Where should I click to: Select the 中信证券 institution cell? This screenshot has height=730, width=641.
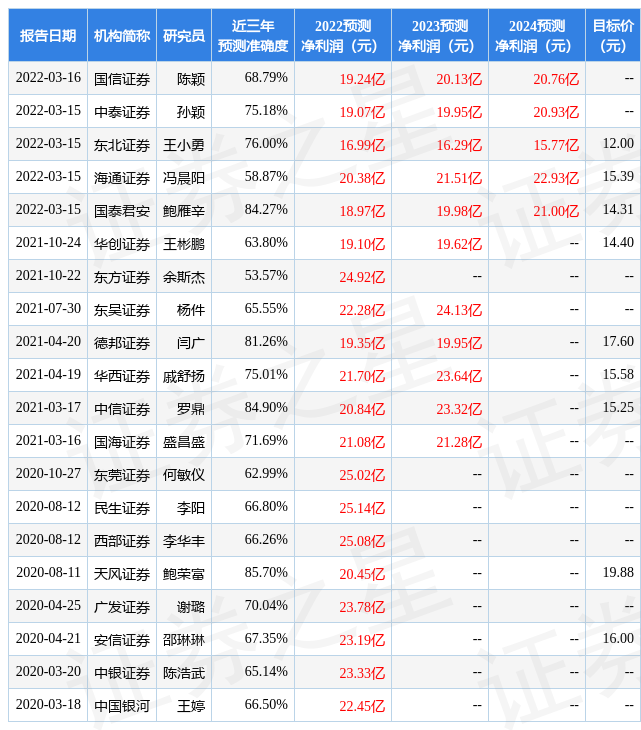pyautogui.click(x=122, y=409)
